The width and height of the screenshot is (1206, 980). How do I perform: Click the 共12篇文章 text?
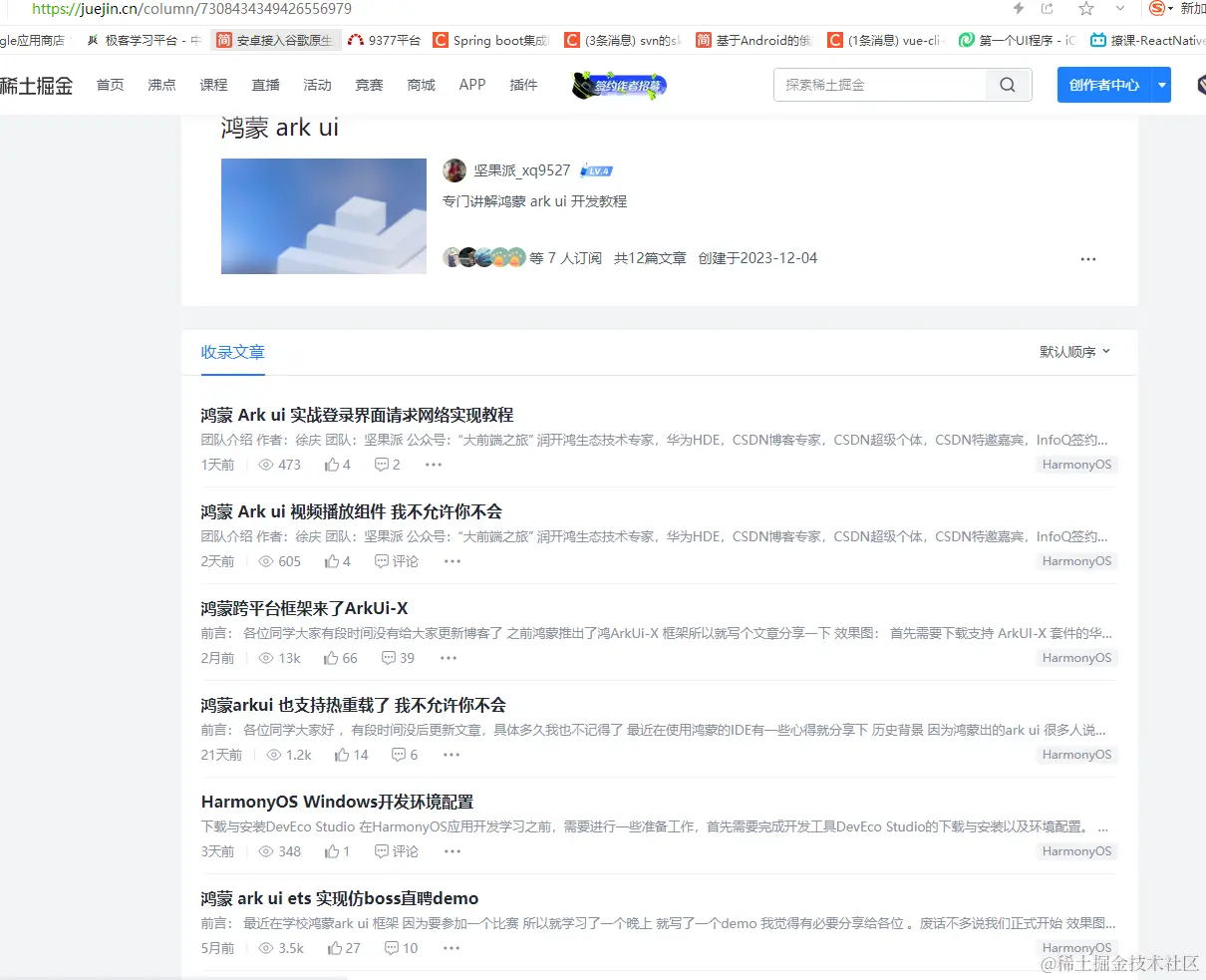(650, 258)
